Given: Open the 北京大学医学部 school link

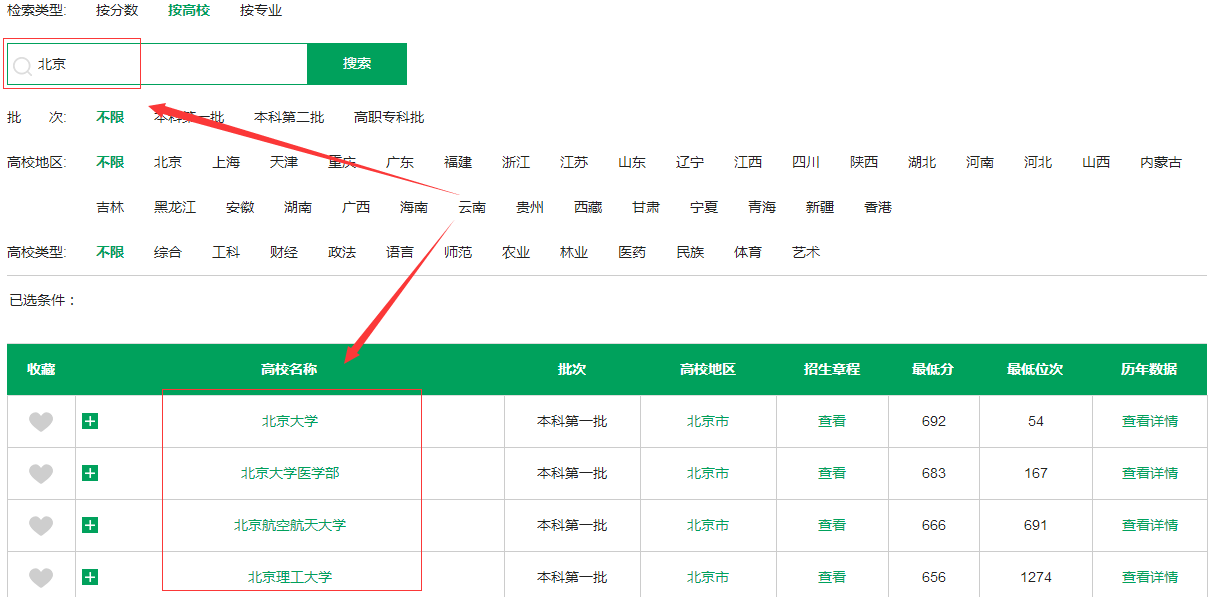Looking at the screenshot, I should [290, 473].
